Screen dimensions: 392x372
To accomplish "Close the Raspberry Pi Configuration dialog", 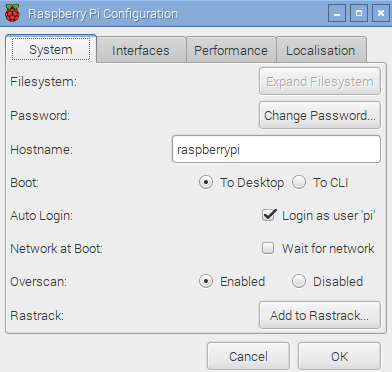I will [x=381, y=13].
